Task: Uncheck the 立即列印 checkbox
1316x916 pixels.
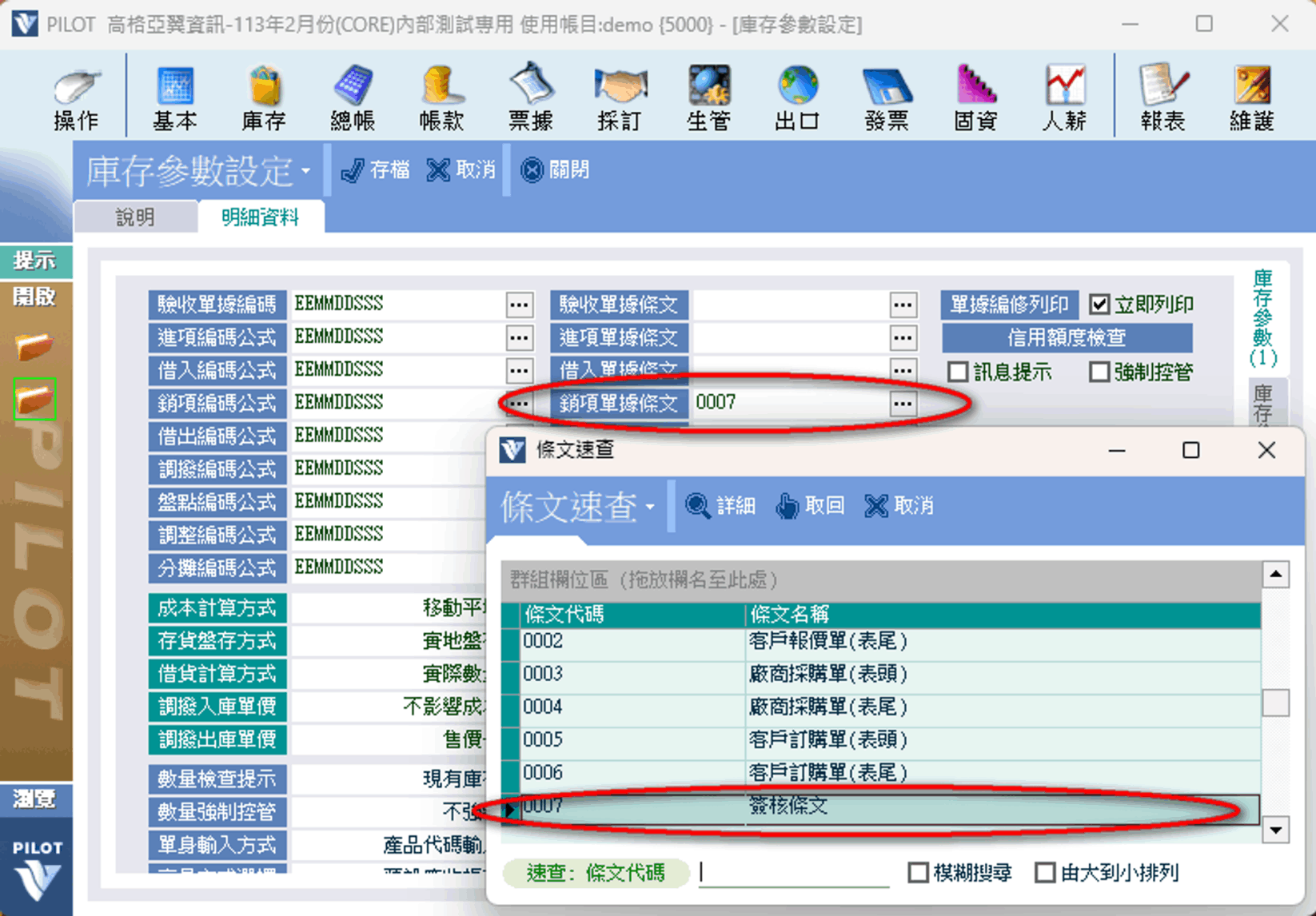Action: click(x=1100, y=305)
